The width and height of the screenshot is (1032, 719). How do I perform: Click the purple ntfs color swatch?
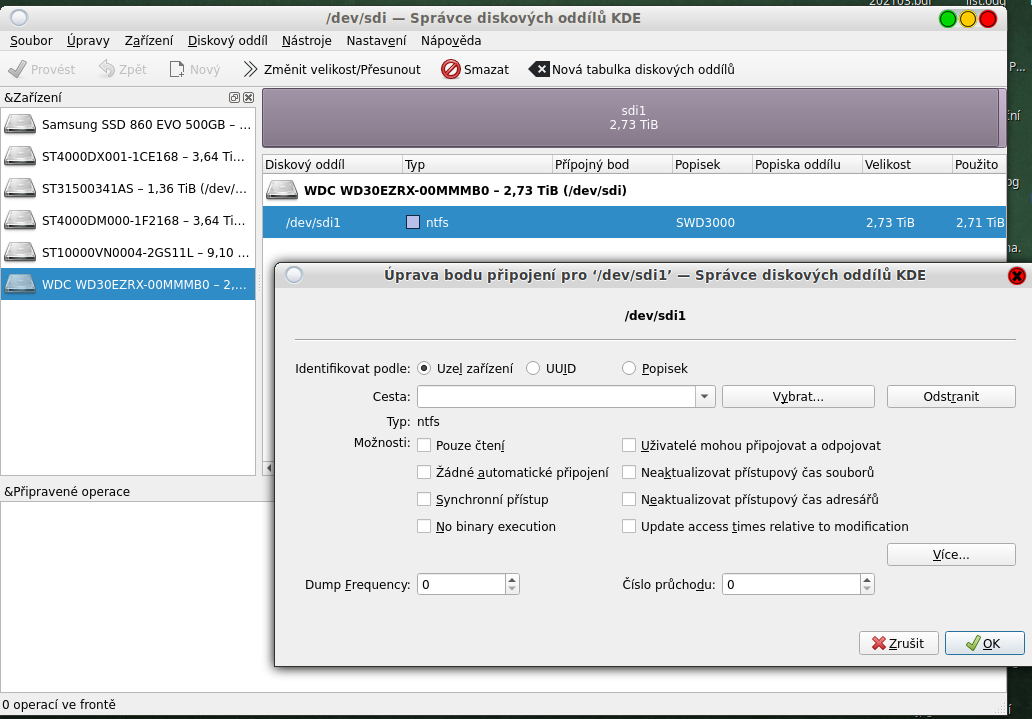click(413, 222)
